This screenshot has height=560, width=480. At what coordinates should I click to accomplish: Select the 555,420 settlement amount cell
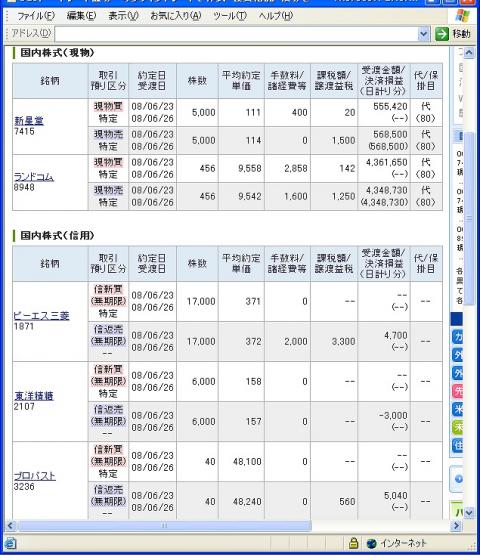pos(384,112)
